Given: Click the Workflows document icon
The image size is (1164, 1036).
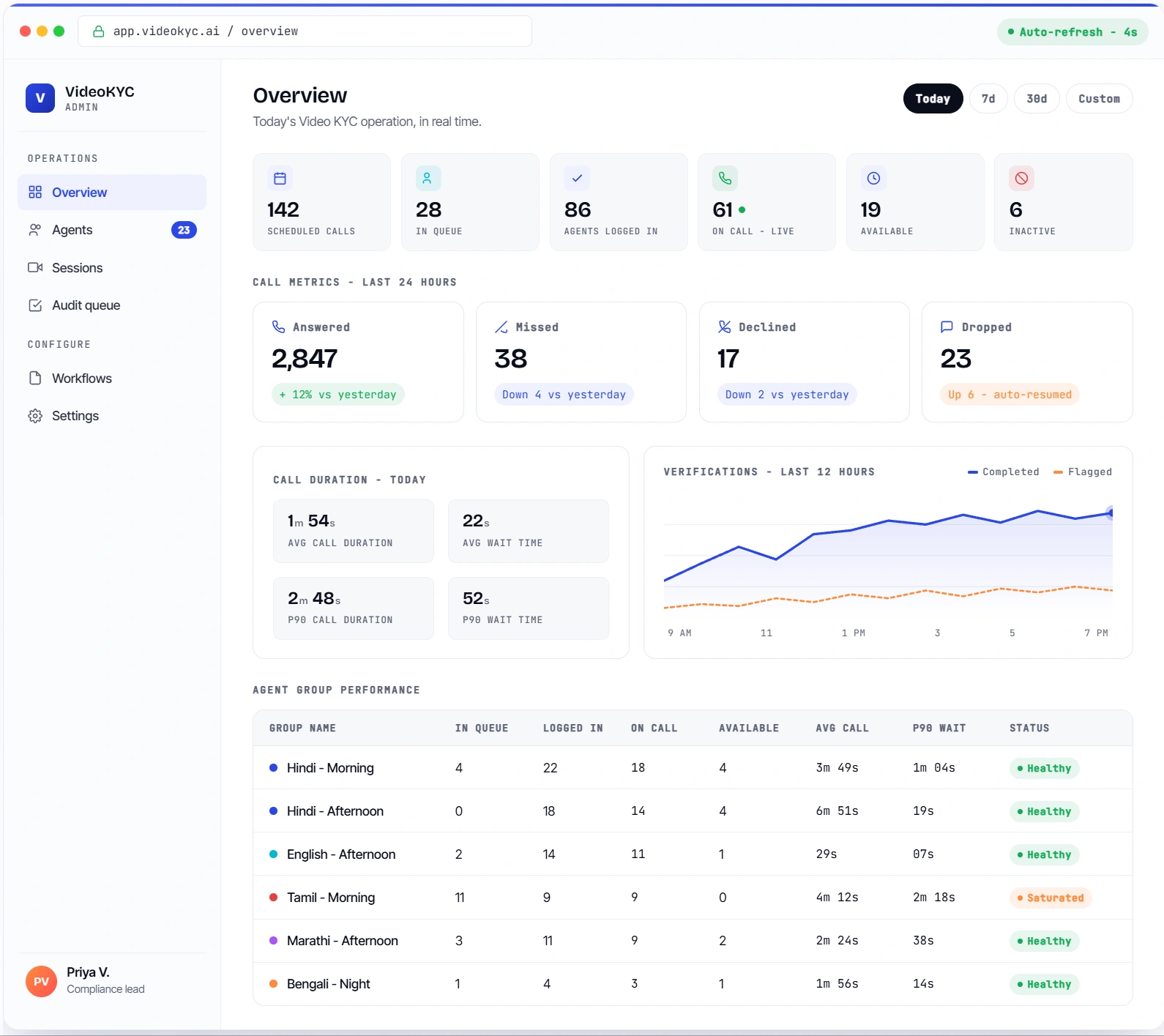Looking at the screenshot, I should click(x=35, y=378).
